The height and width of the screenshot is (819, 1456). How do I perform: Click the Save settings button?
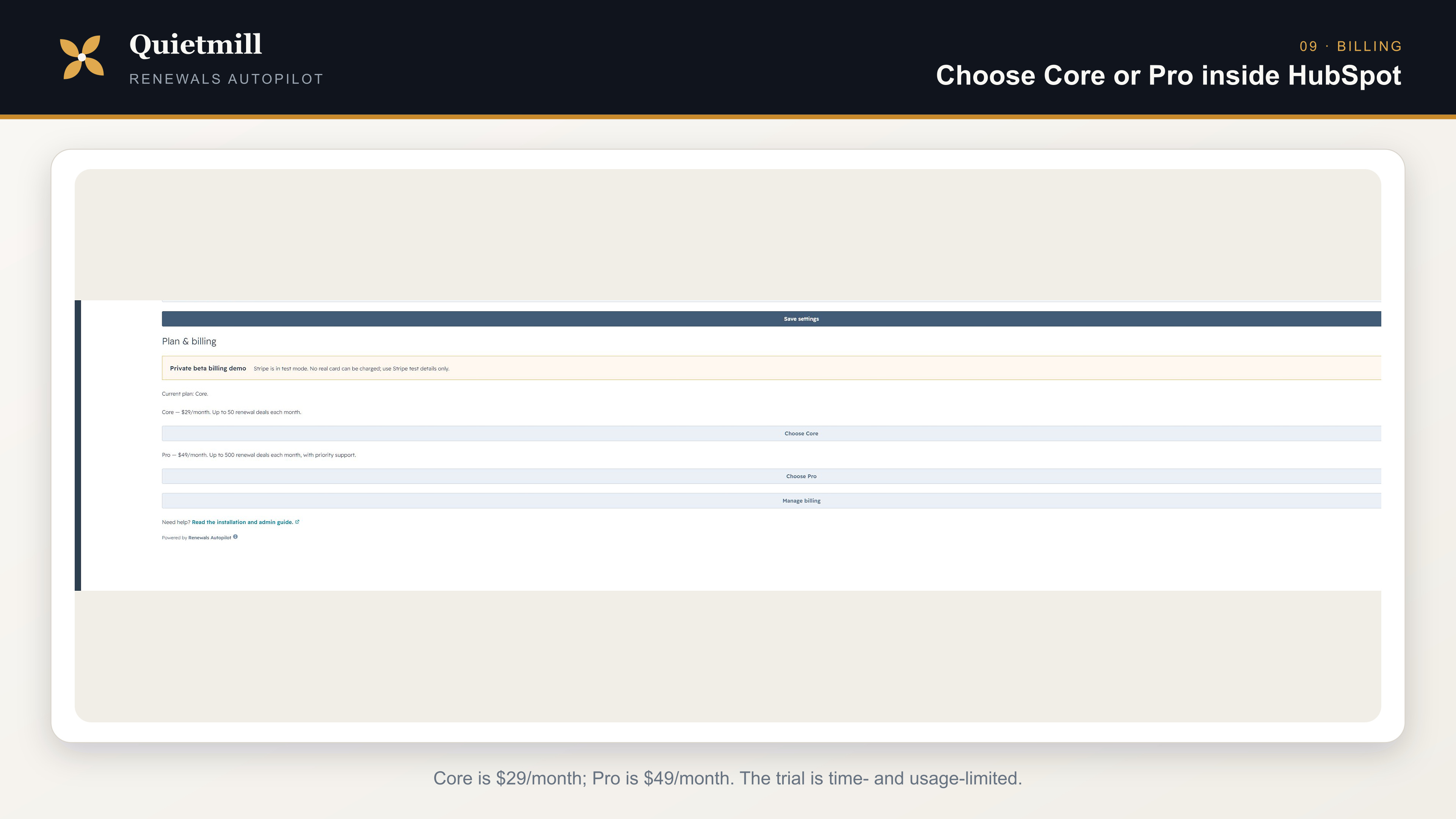771,319
